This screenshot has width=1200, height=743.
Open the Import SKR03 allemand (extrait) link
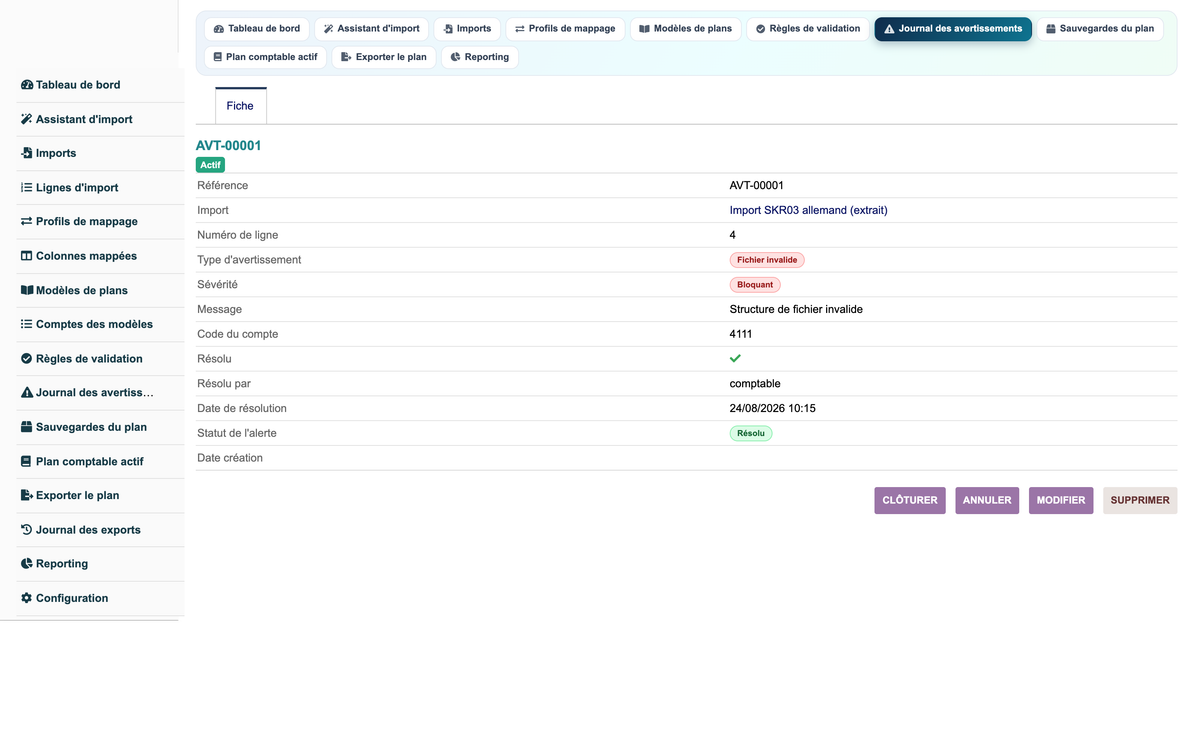click(808, 210)
